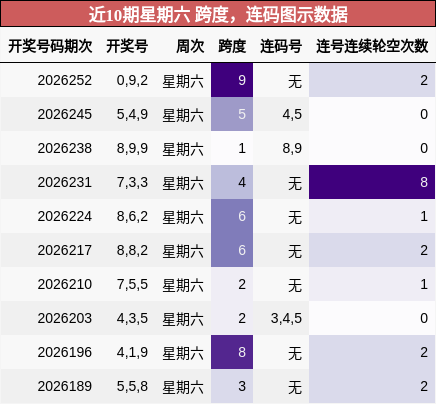Viewport: 436px width, 404px height.
Task: Click draw numbers 8,8,2
Action: tap(132, 250)
